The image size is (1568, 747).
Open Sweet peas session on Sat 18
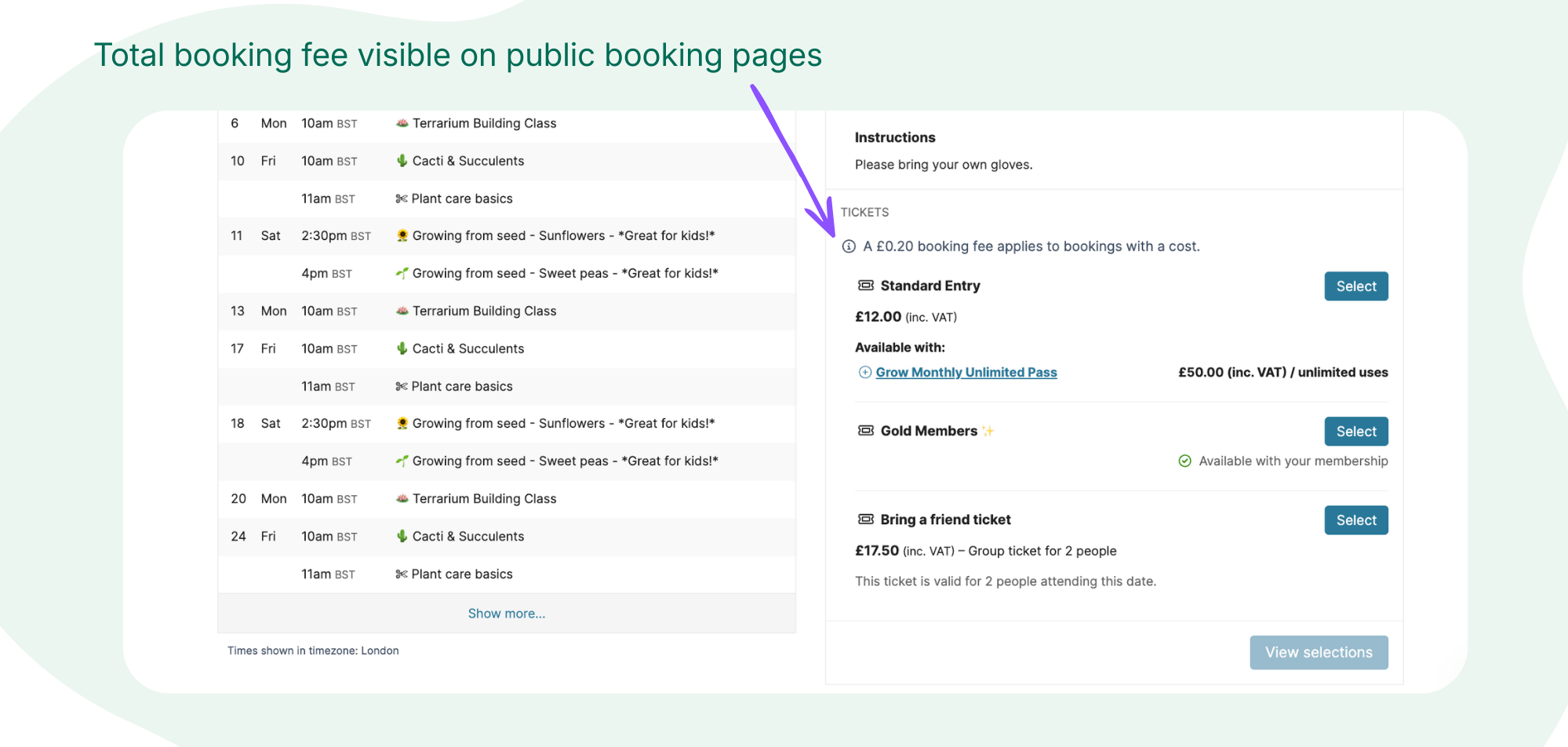coord(565,461)
